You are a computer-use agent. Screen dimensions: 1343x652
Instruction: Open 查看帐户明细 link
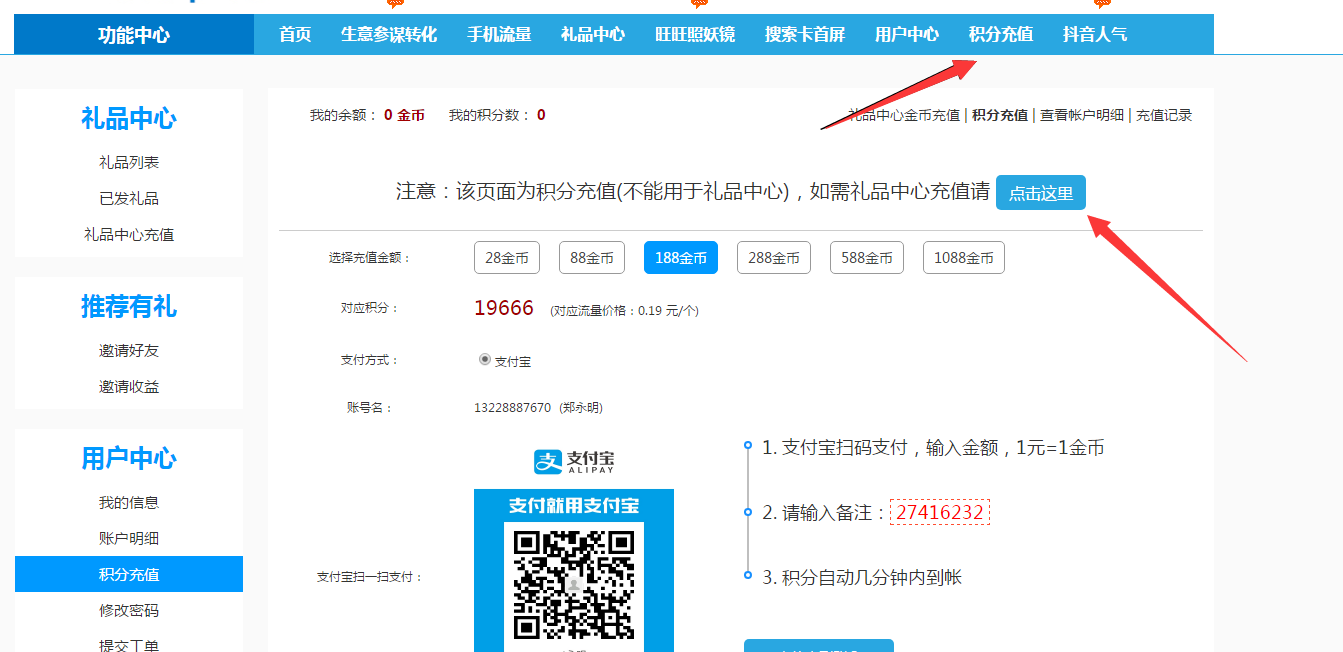1082,115
